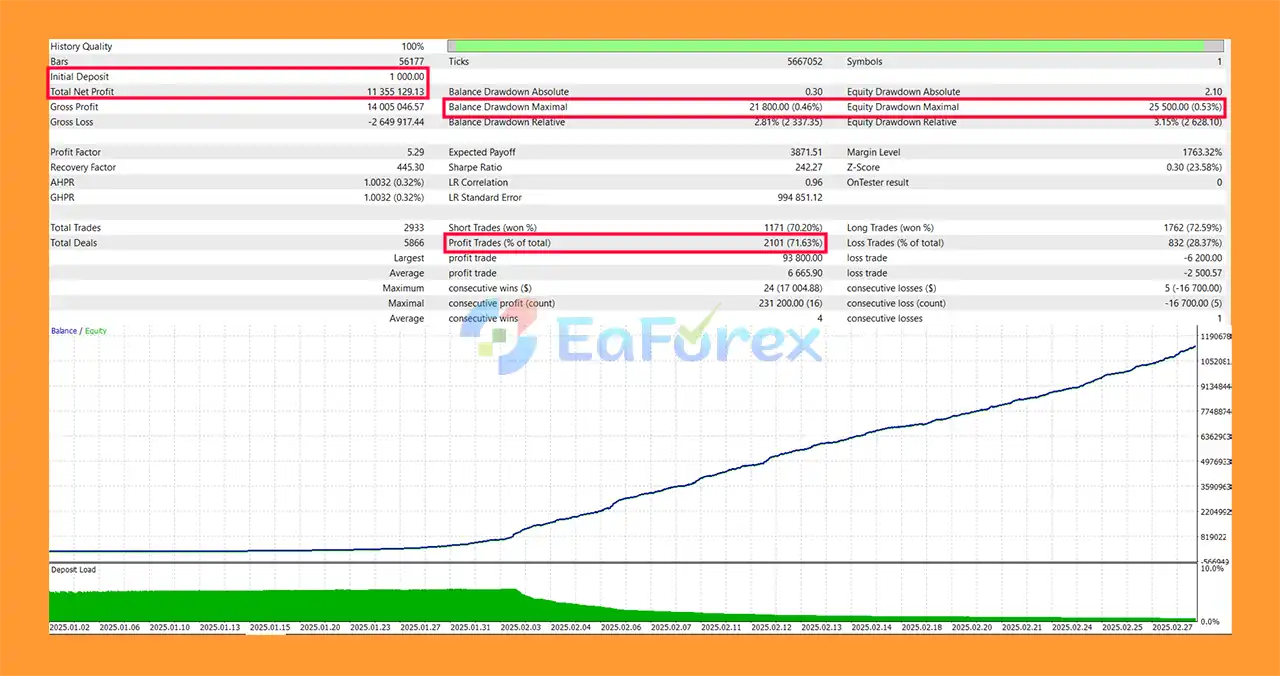
Task: Click the Deposit Load chart title
Action: pyautogui.click(x=74, y=569)
